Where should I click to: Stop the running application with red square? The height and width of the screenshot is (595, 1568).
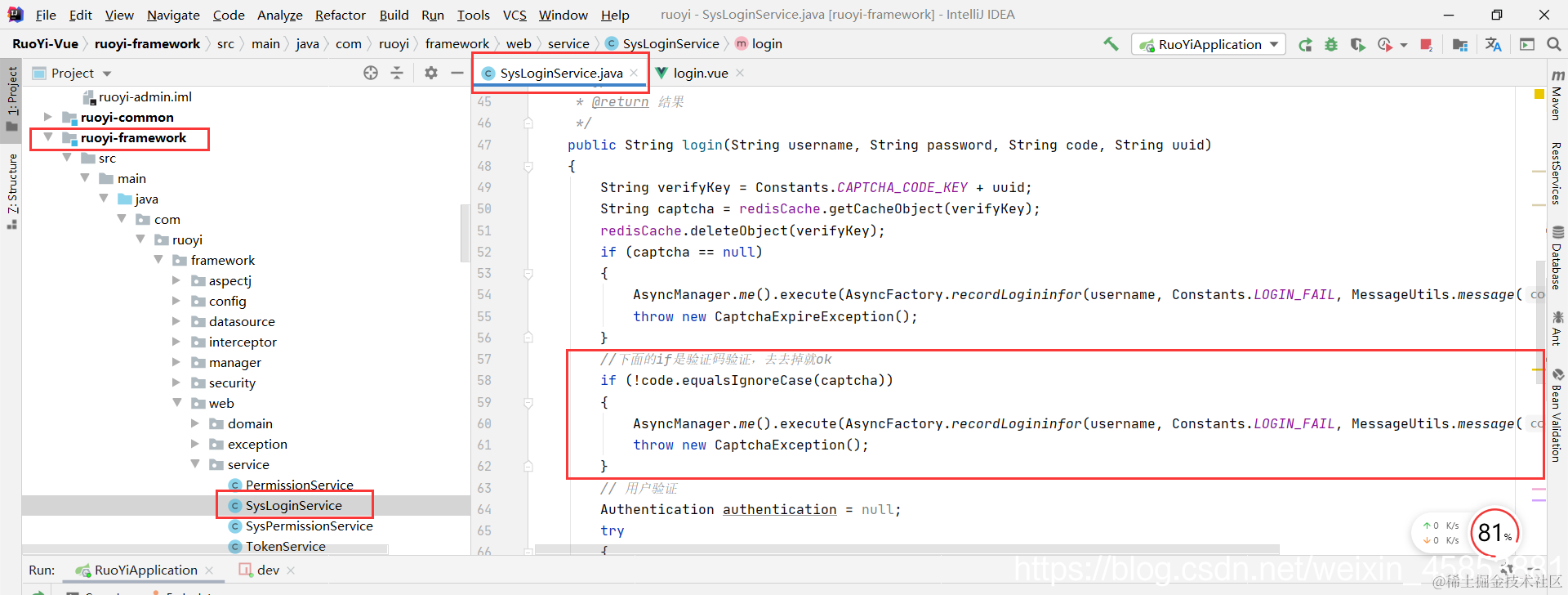(1426, 45)
